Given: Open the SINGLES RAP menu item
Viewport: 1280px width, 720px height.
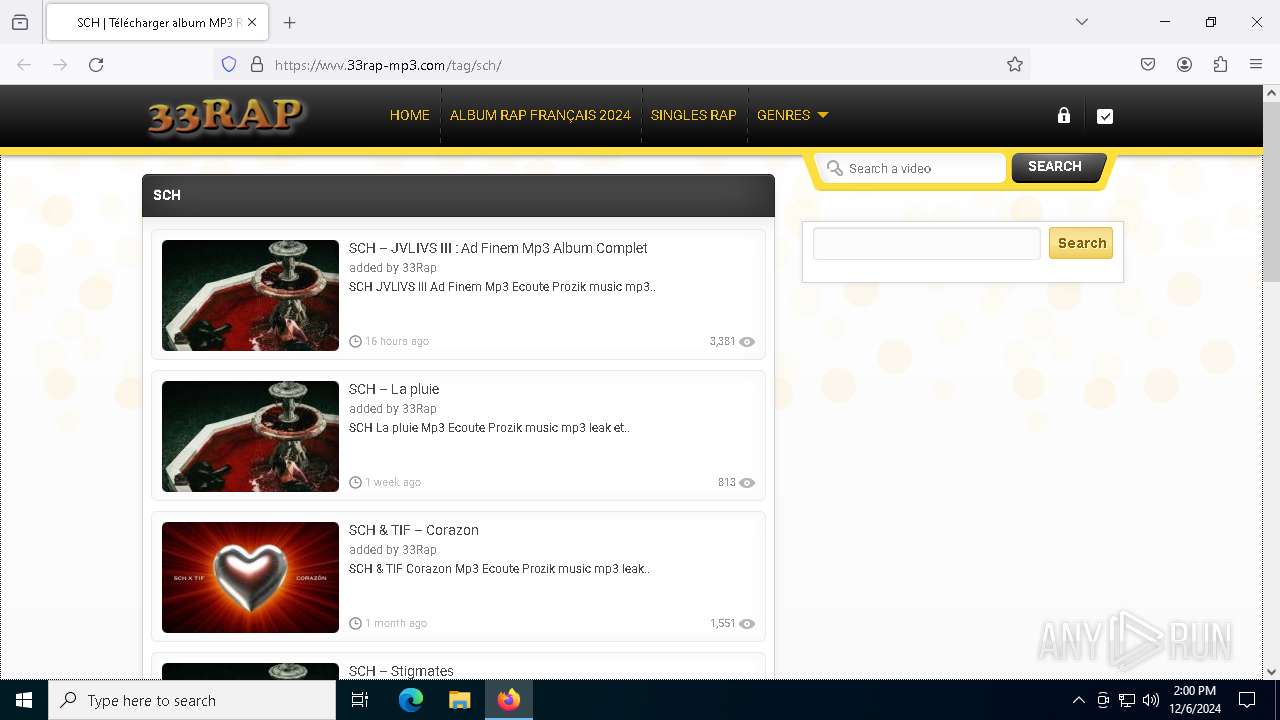Looking at the screenshot, I should tap(693, 115).
